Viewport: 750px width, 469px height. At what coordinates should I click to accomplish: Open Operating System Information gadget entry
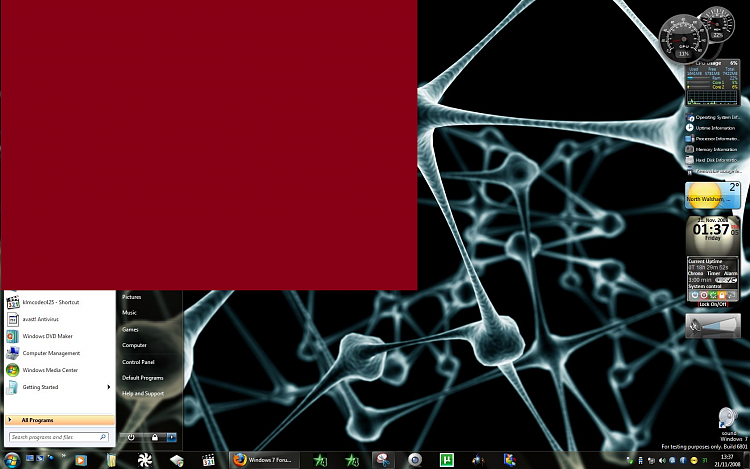(x=713, y=117)
